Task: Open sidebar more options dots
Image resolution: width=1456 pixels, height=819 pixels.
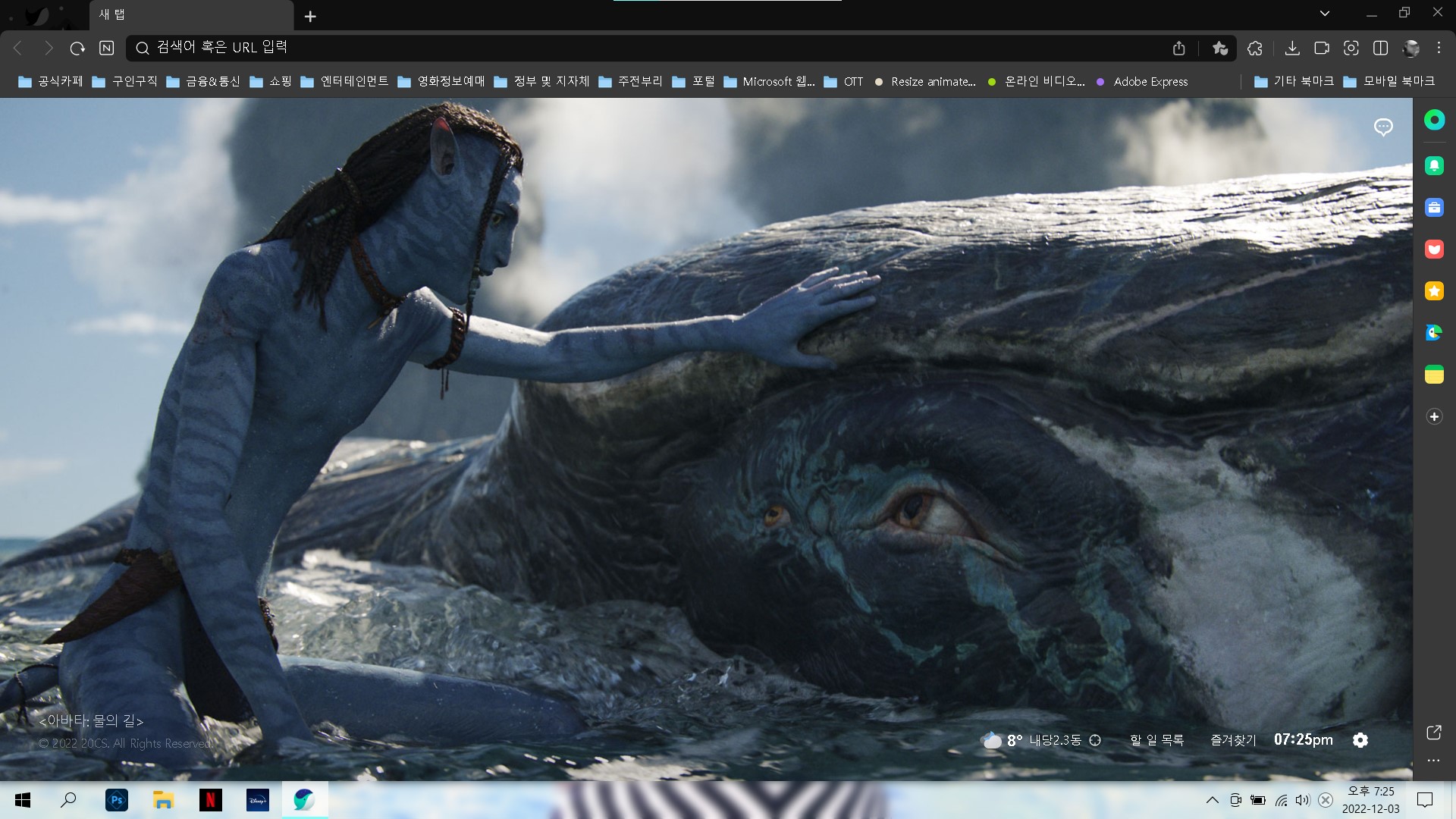Action: coord(1433,761)
